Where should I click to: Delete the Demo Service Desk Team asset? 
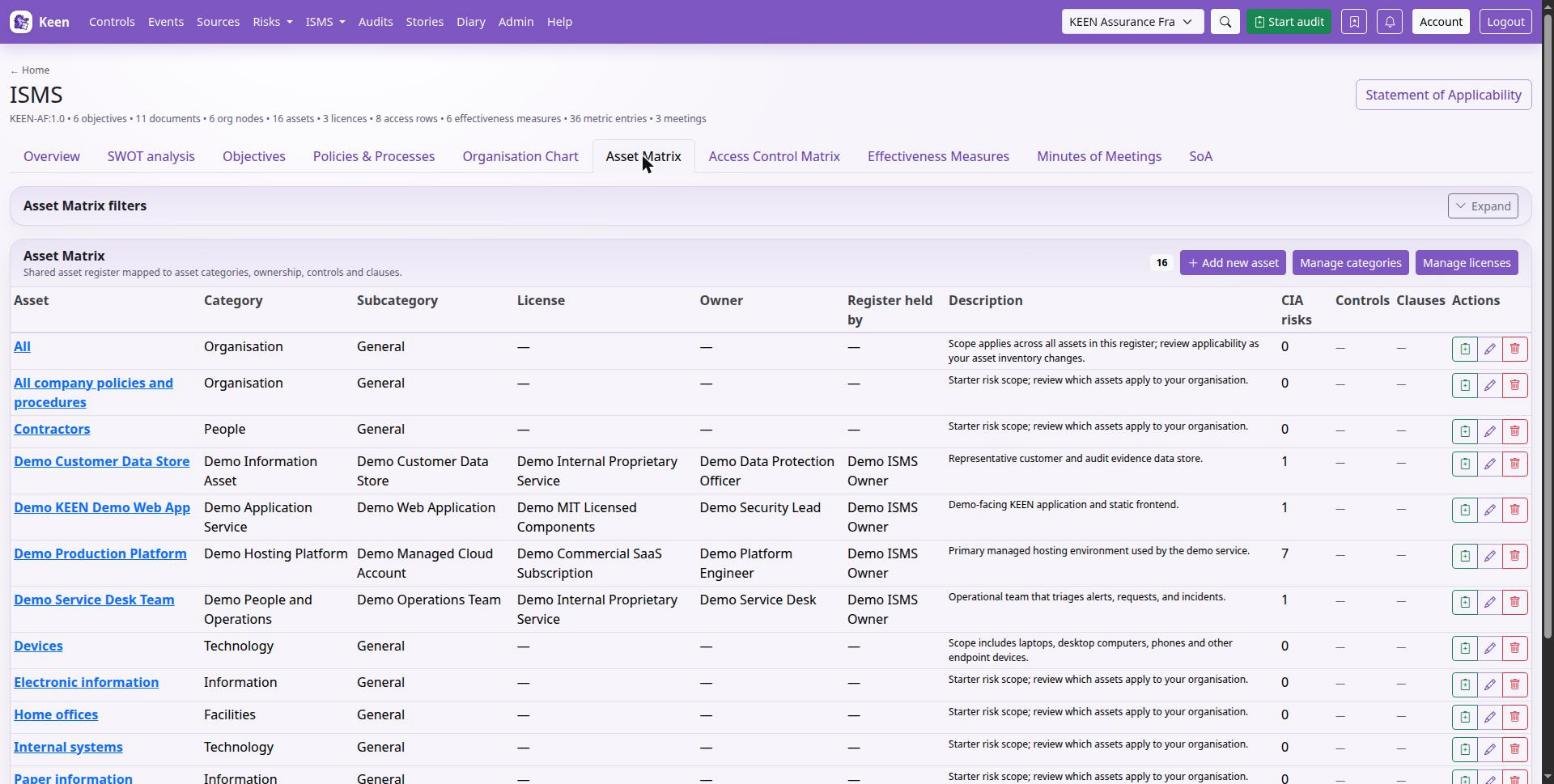coord(1514,601)
